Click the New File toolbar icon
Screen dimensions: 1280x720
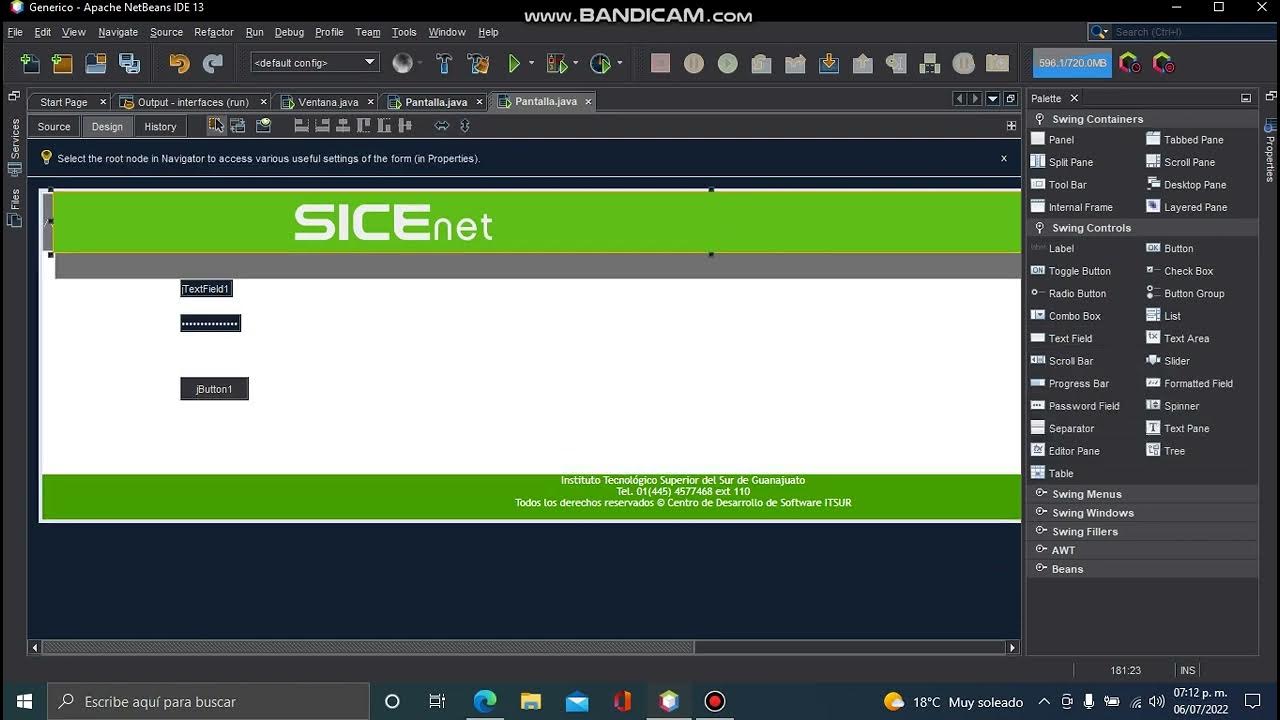[30, 64]
